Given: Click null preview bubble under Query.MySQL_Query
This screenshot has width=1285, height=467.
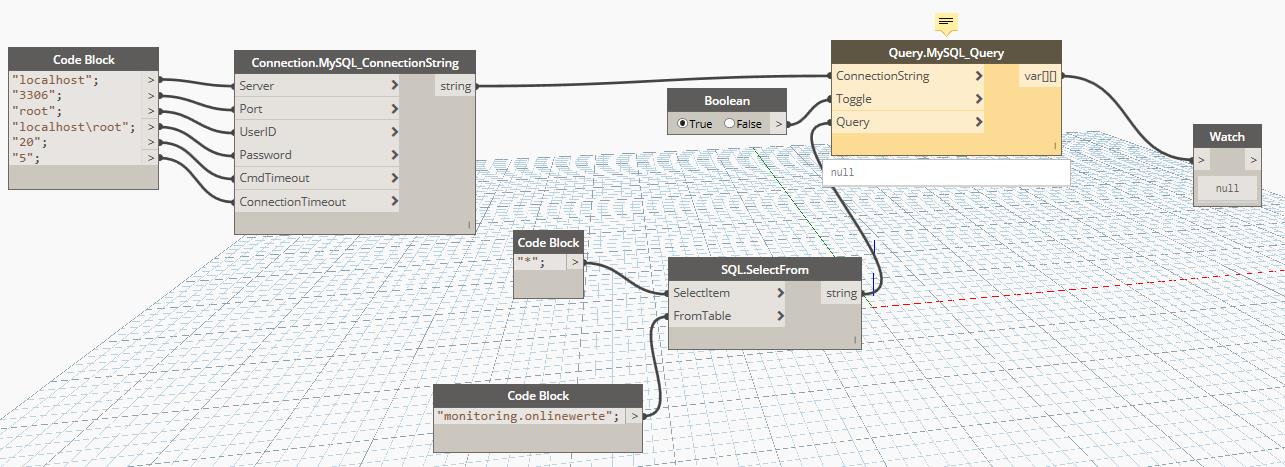Looking at the screenshot, I should coord(945,172).
